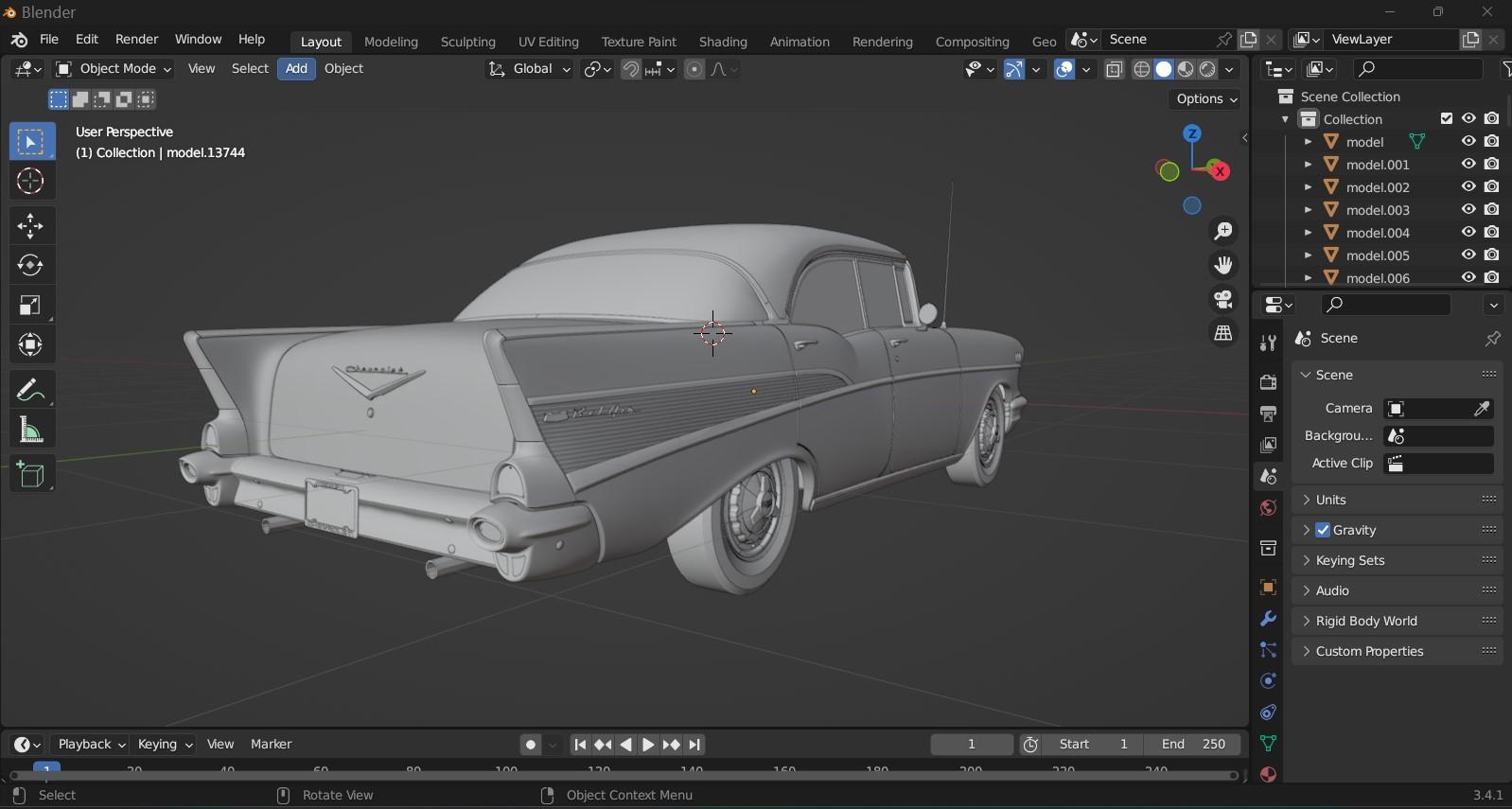Screen dimensions: 1512x809
Task: Toggle proportional editing button
Action: pos(694,69)
